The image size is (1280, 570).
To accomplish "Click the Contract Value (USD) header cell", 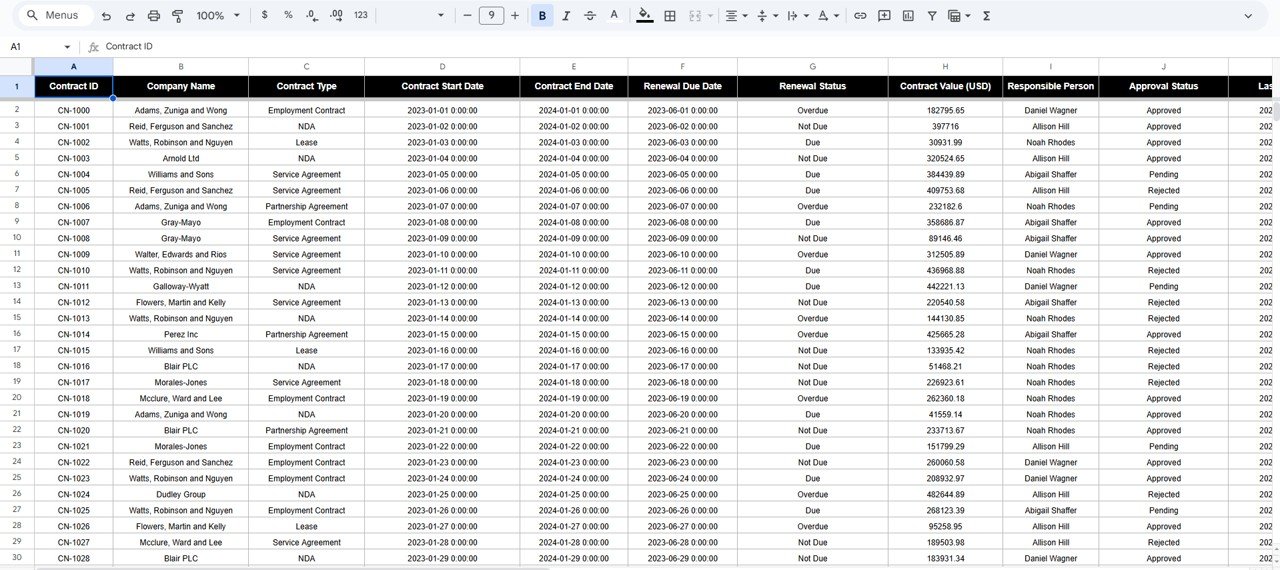I will [x=945, y=87].
